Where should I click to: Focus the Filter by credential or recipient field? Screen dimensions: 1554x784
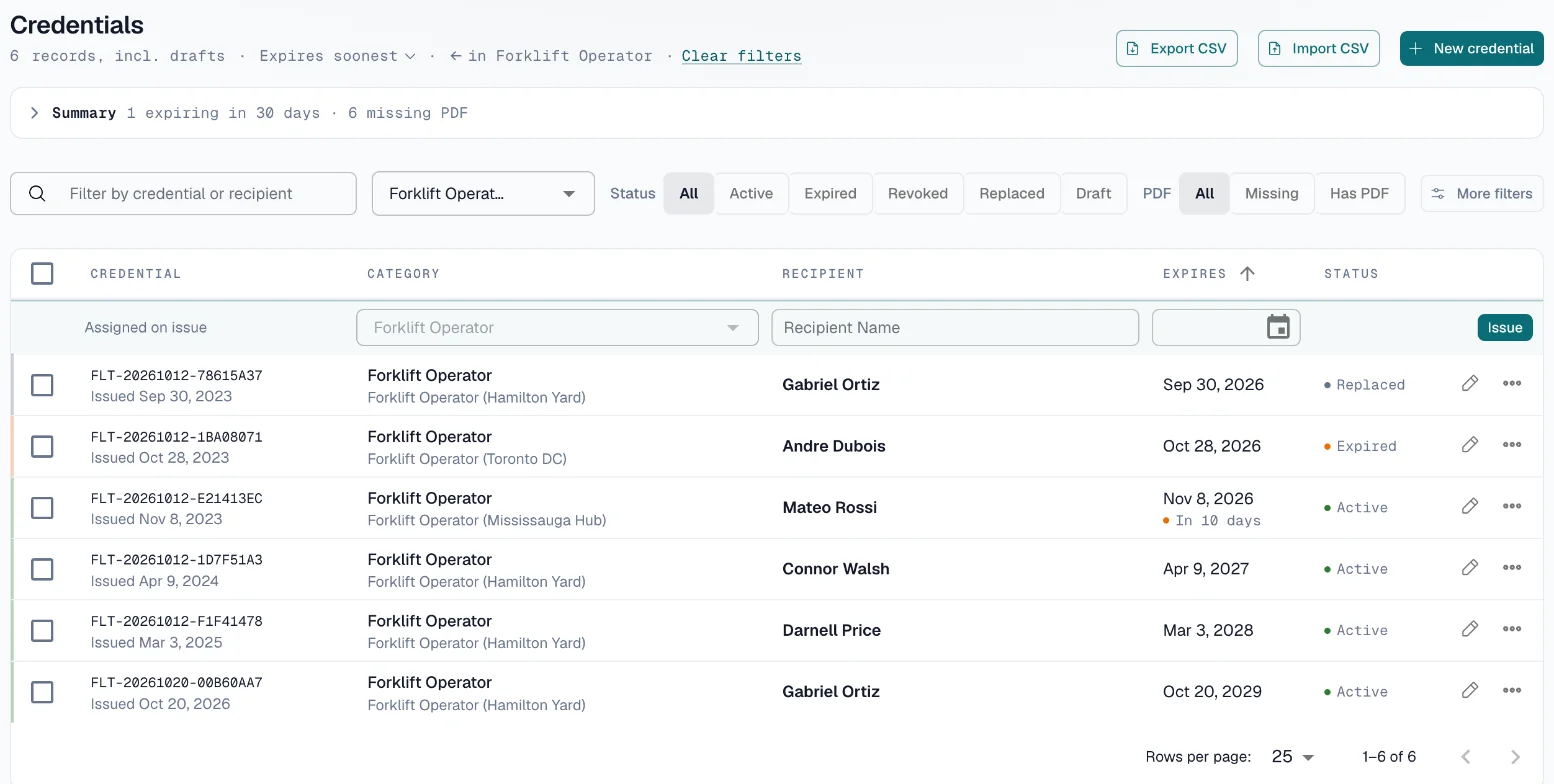point(183,194)
